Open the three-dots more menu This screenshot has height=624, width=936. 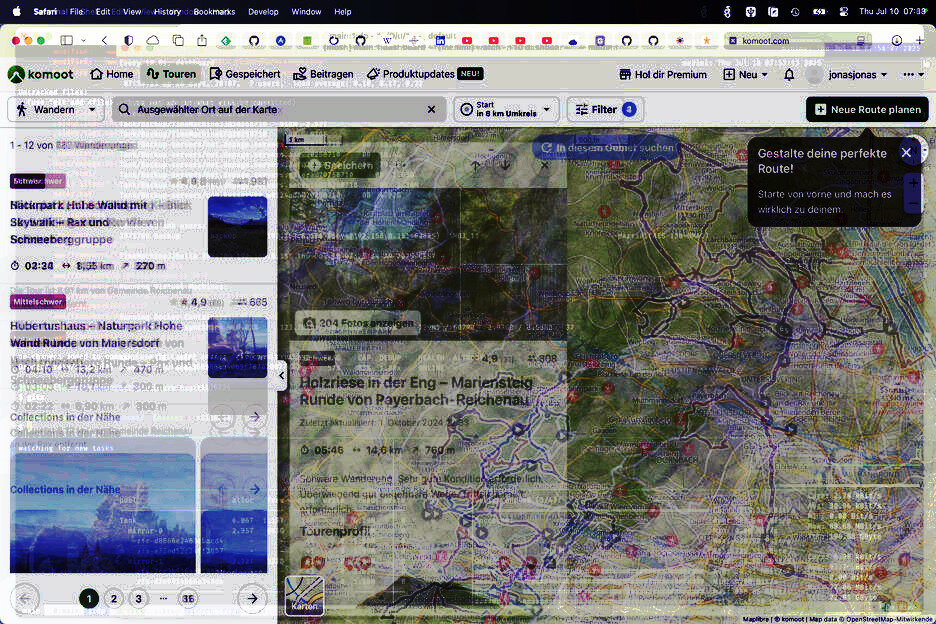pyautogui.click(x=913, y=75)
